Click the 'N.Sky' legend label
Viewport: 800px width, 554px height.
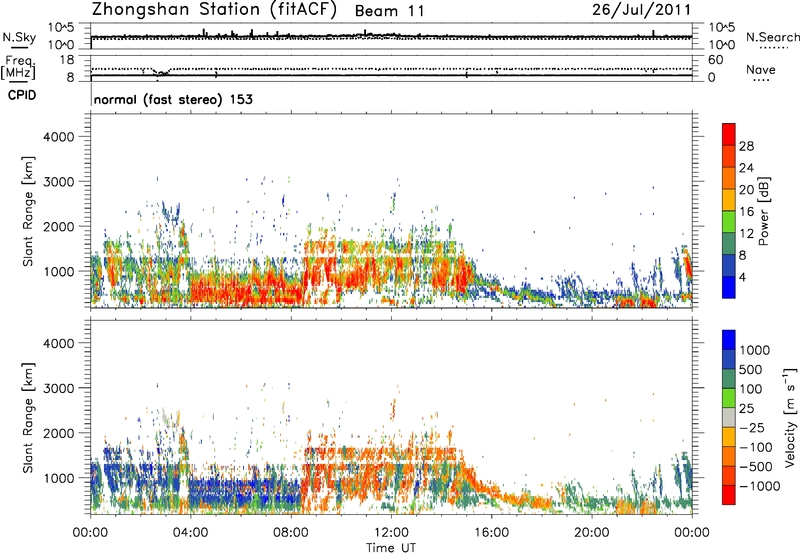point(19,37)
